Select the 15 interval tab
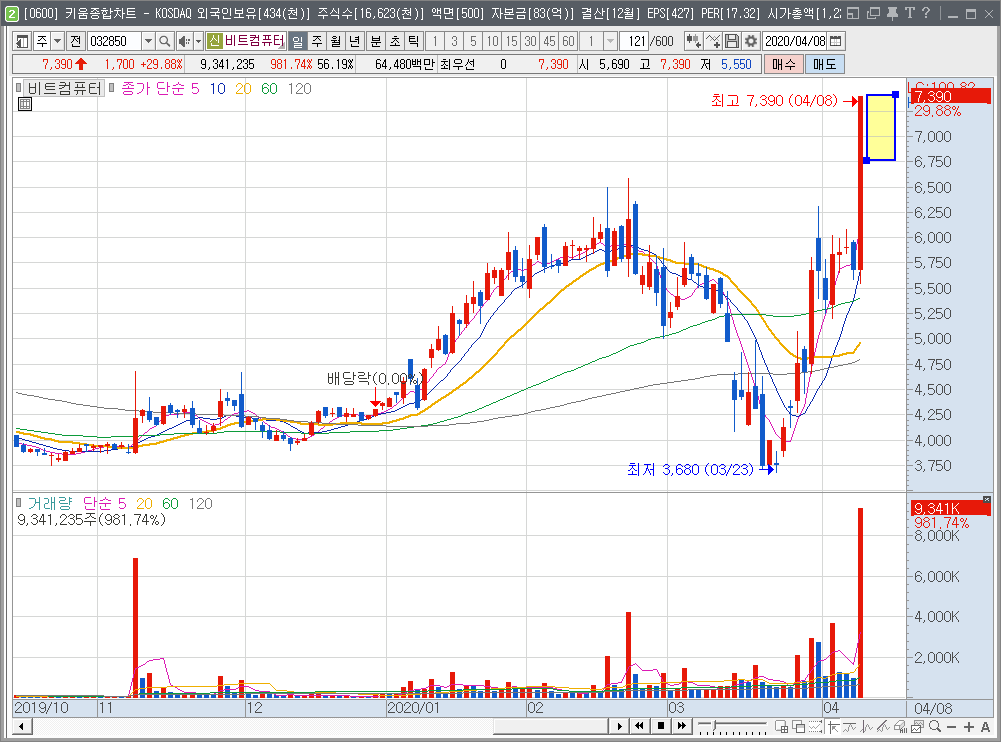The image size is (1001, 742). click(x=511, y=42)
